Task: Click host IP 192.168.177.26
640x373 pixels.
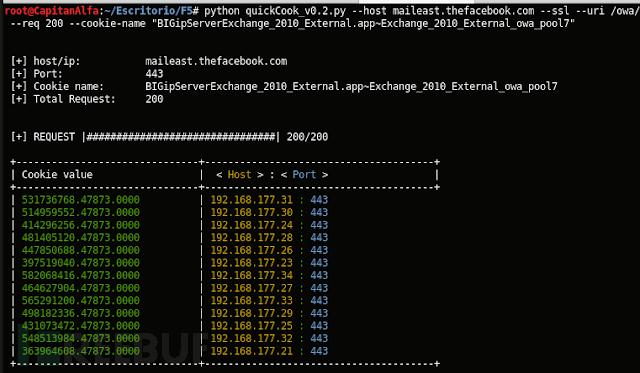Action: [x=251, y=250]
